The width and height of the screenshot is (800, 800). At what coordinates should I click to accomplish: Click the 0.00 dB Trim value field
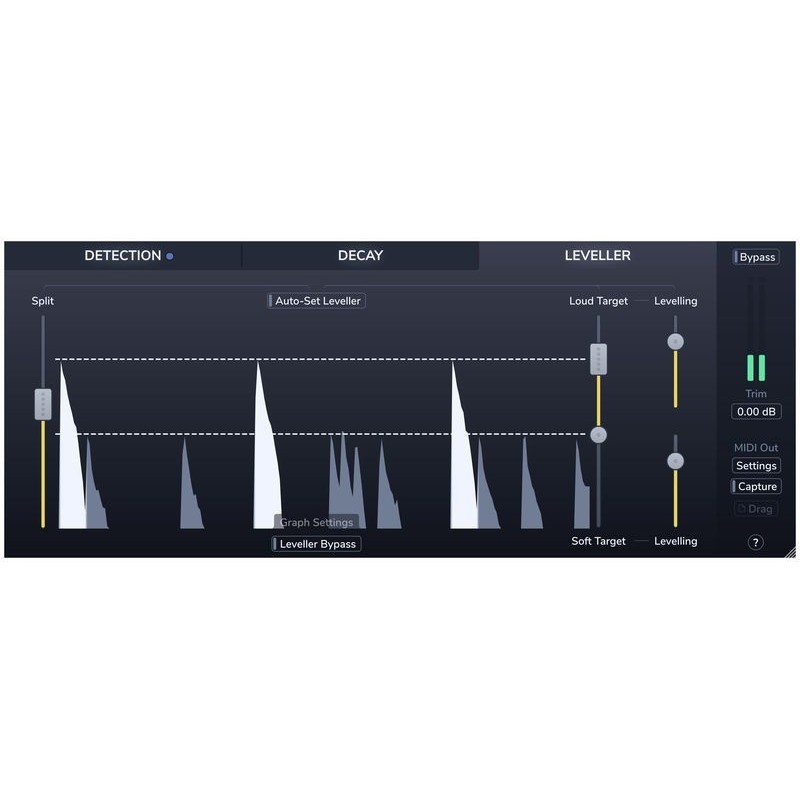click(755, 411)
